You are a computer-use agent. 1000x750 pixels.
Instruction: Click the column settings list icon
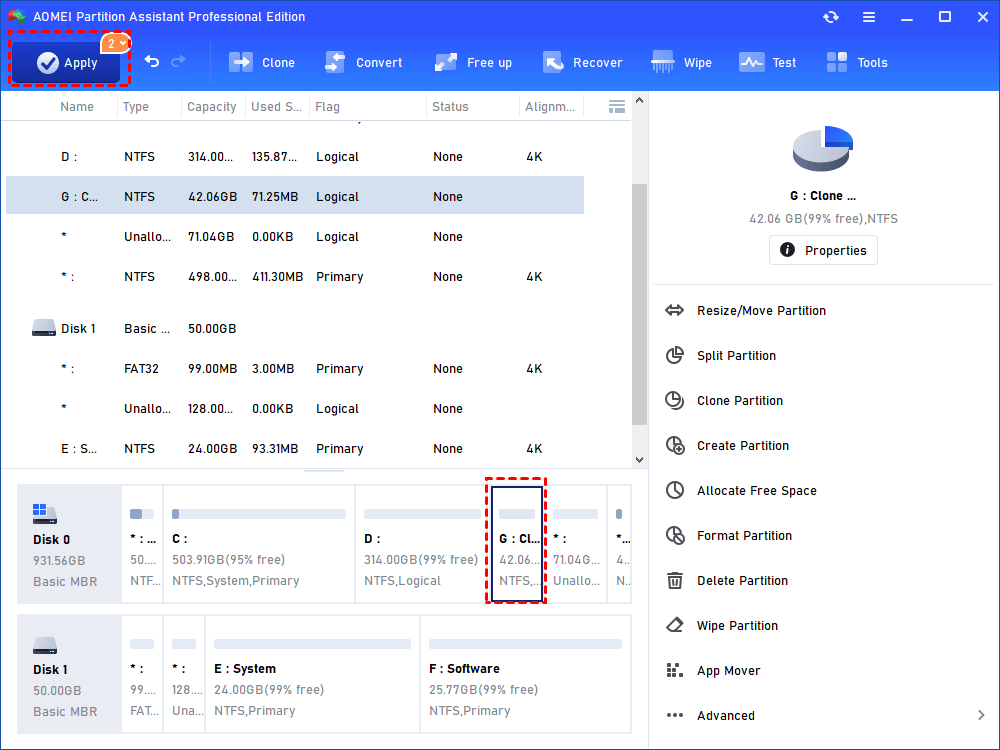(616, 107)
